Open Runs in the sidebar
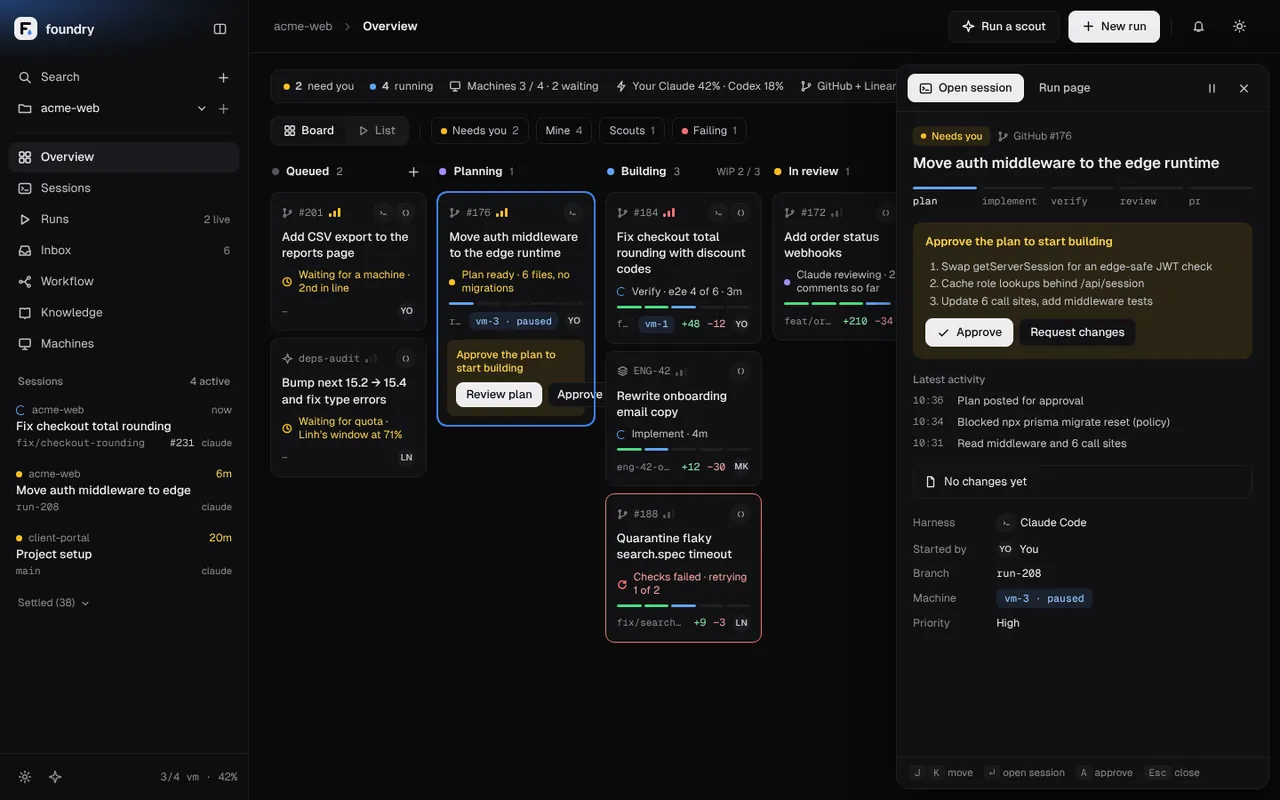The width and height of the screenshot is (1280, 800). [124, 219]
